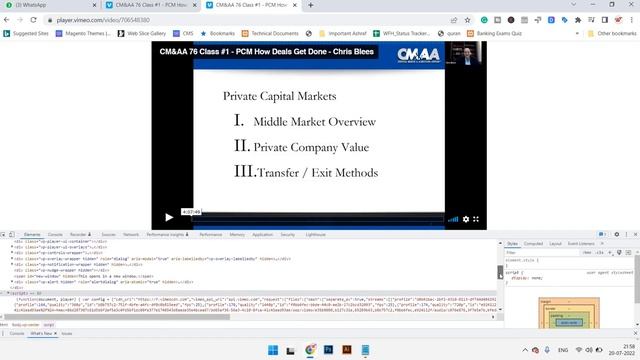Open the Other bookmarks folder

(x=612, y=33)
